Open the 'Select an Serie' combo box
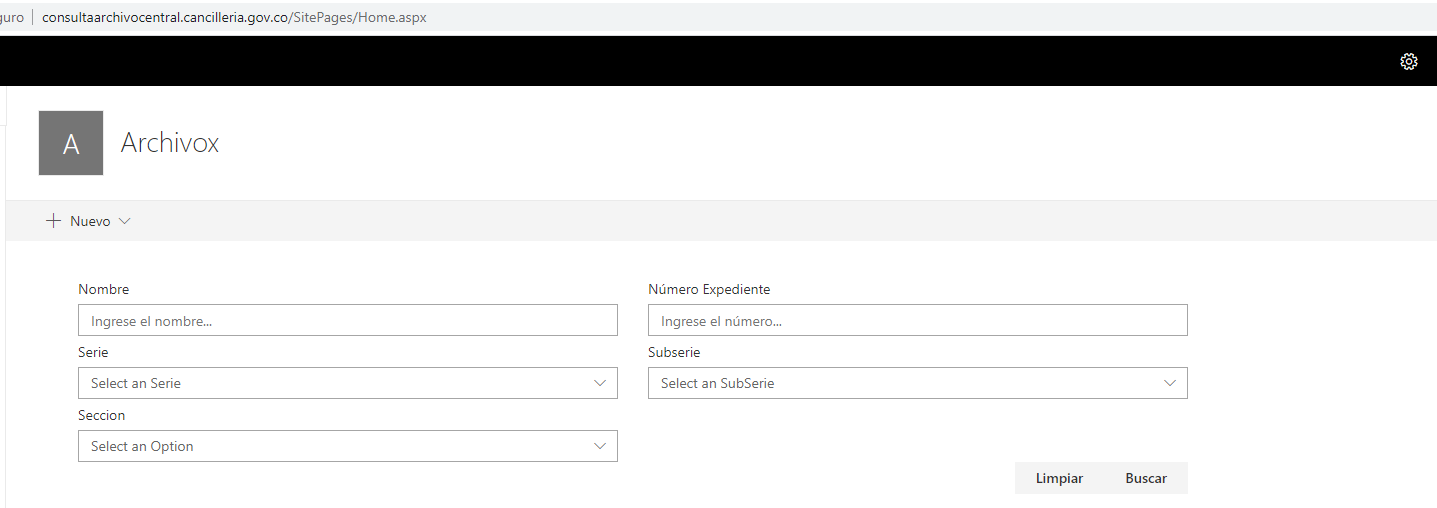 click(330, 383)
